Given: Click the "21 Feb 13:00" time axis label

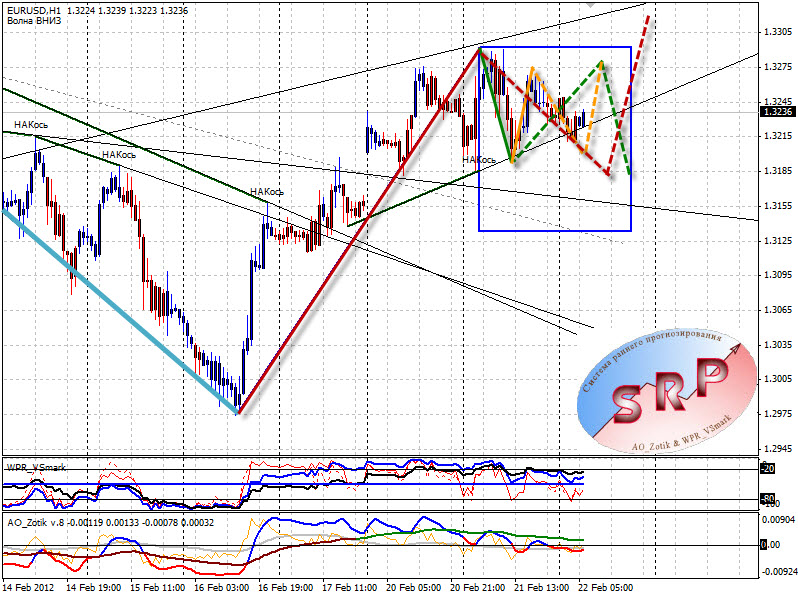Looking at the screenshot, I should (542, 587).
